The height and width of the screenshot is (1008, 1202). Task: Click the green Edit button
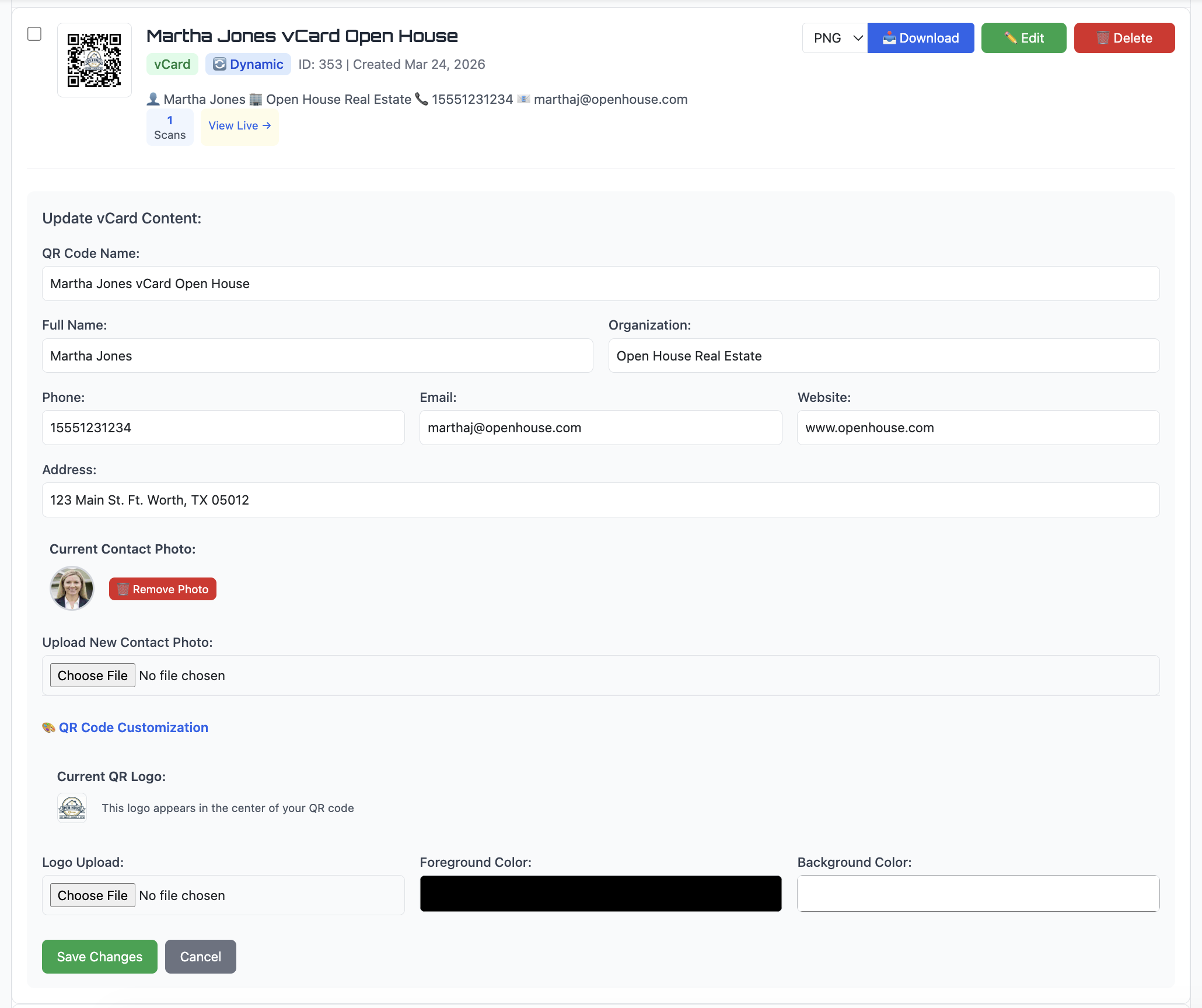pos(1023,38)
